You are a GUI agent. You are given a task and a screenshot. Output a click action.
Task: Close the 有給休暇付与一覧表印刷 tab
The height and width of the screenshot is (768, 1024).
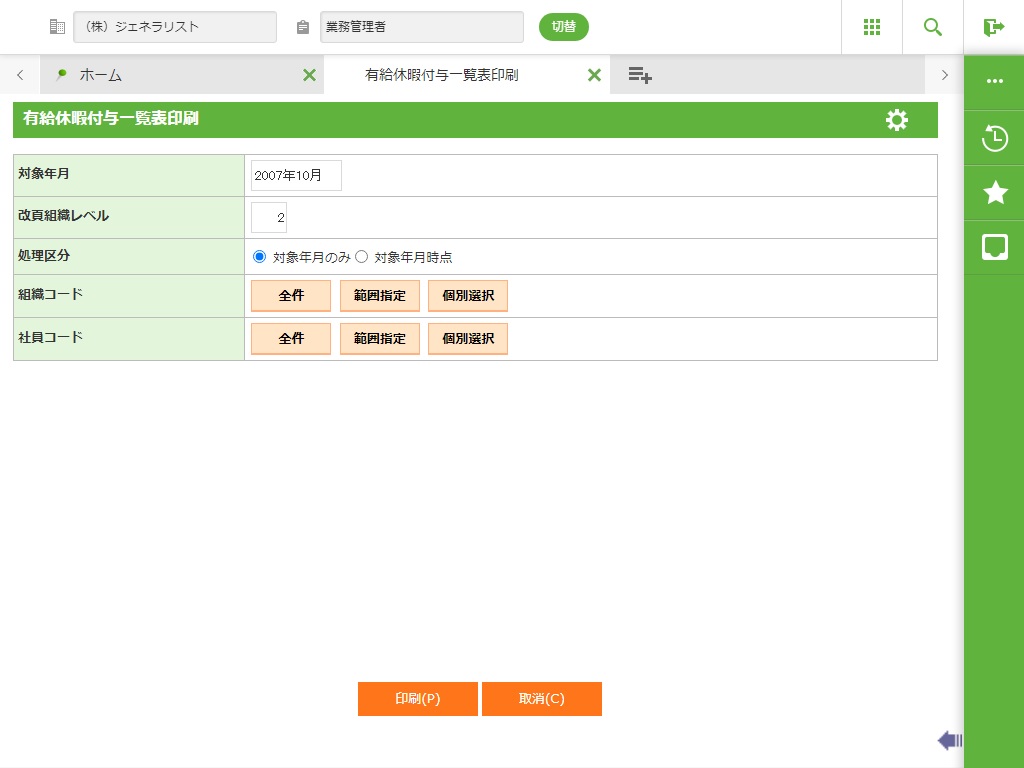coord(594,75)
